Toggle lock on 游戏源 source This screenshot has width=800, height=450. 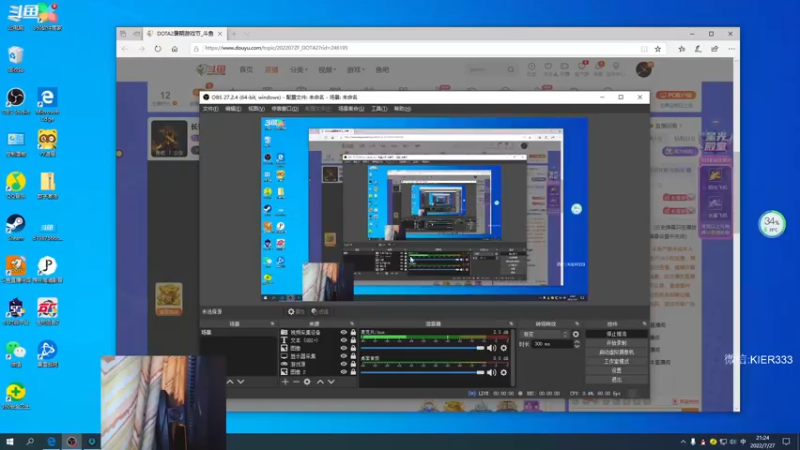point(353,364)
